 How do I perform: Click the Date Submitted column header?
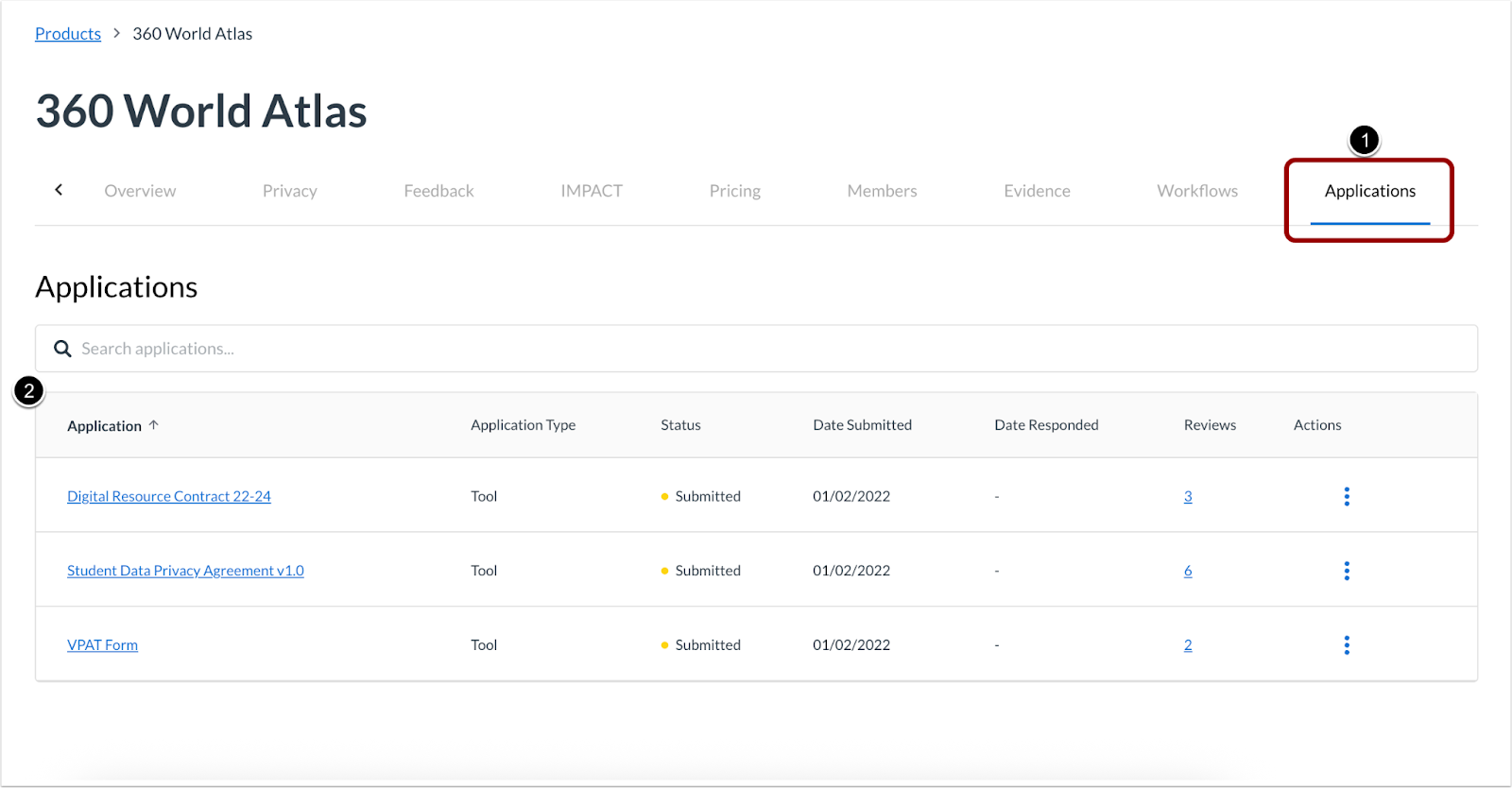click(862, 425)
